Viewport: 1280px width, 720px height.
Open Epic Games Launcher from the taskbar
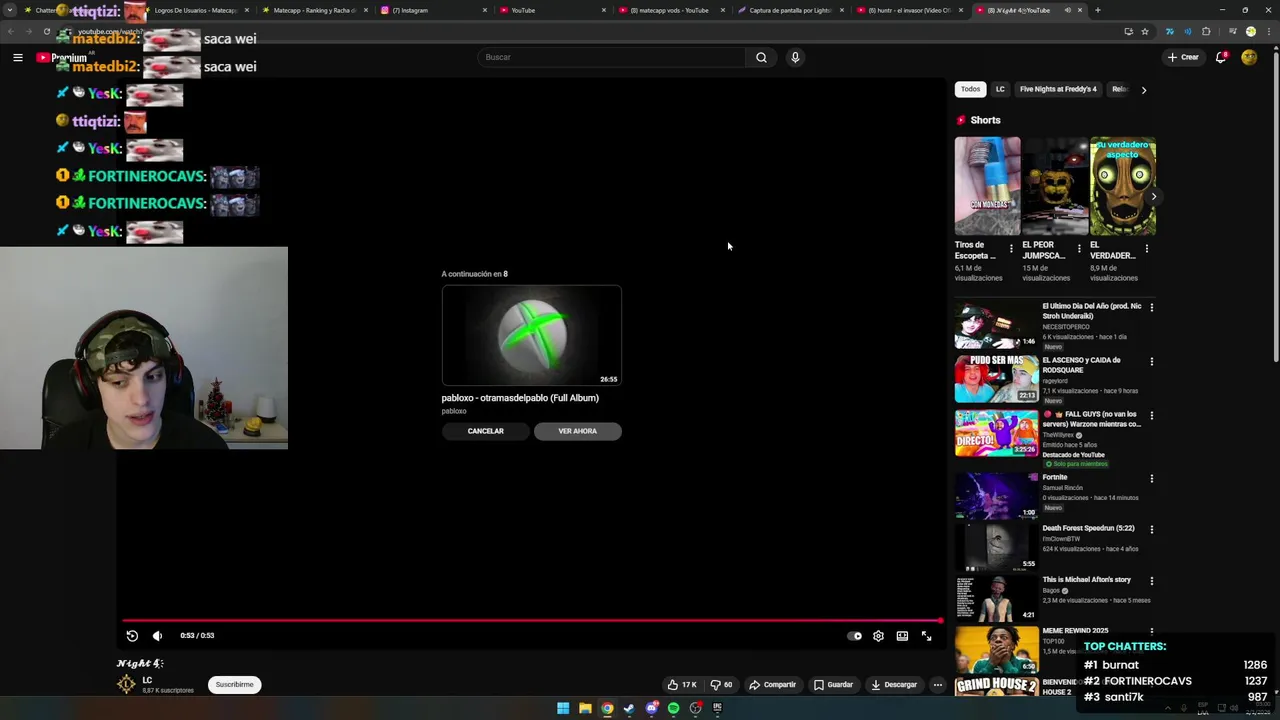(717, 708)
